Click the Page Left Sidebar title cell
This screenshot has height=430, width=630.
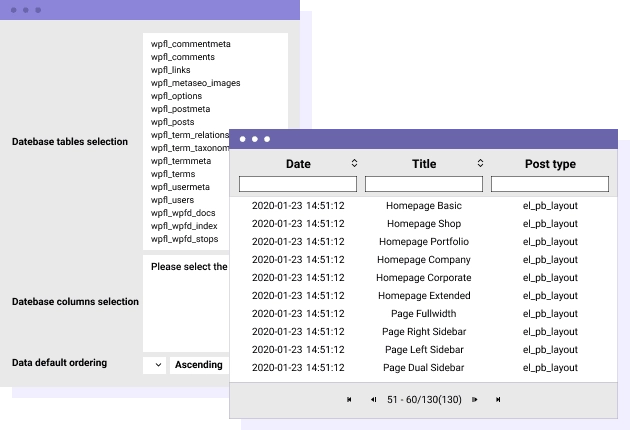[424, 350]
